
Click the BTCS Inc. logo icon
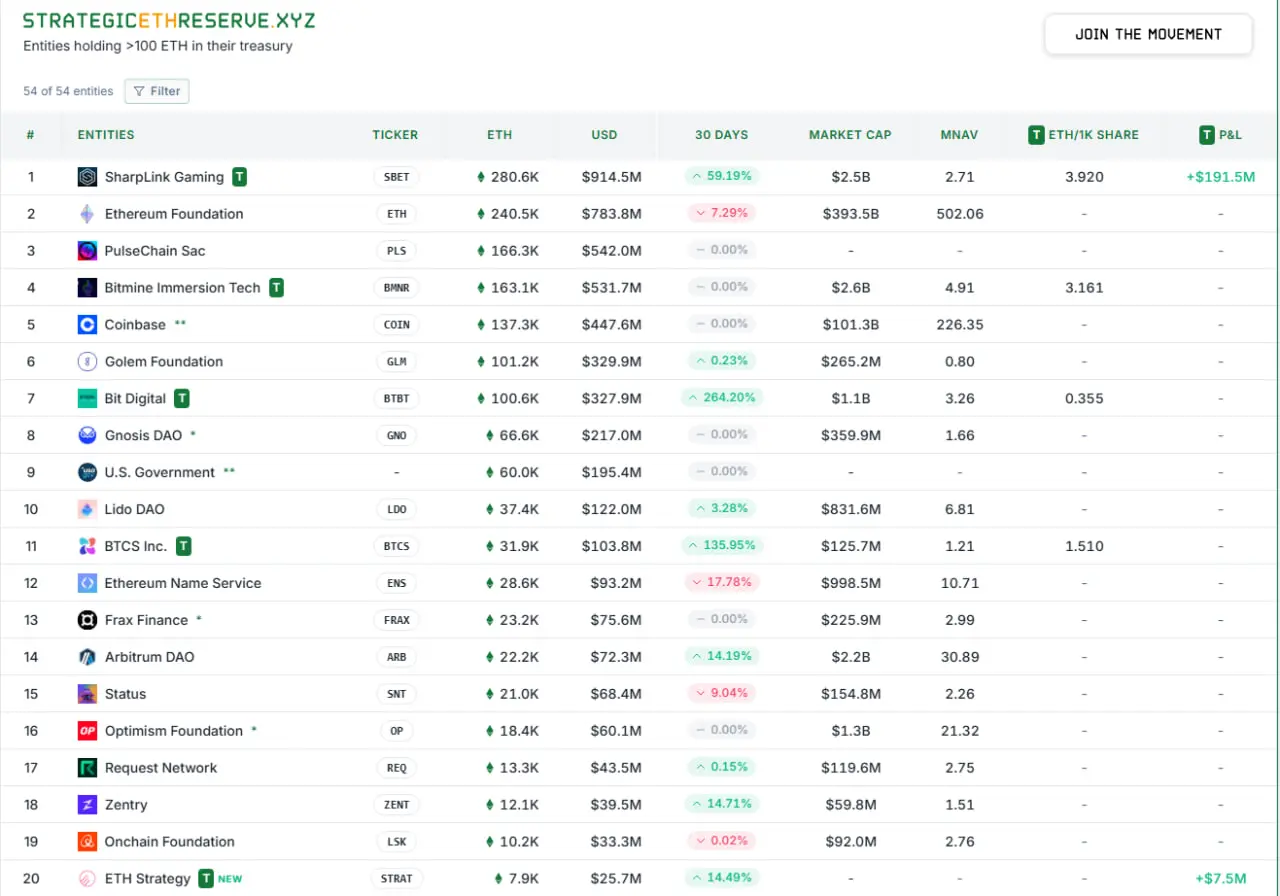[x=87, y=547]
